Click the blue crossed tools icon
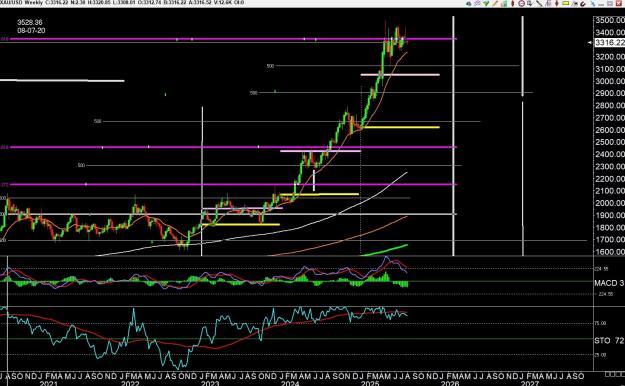 coord(593,4)
